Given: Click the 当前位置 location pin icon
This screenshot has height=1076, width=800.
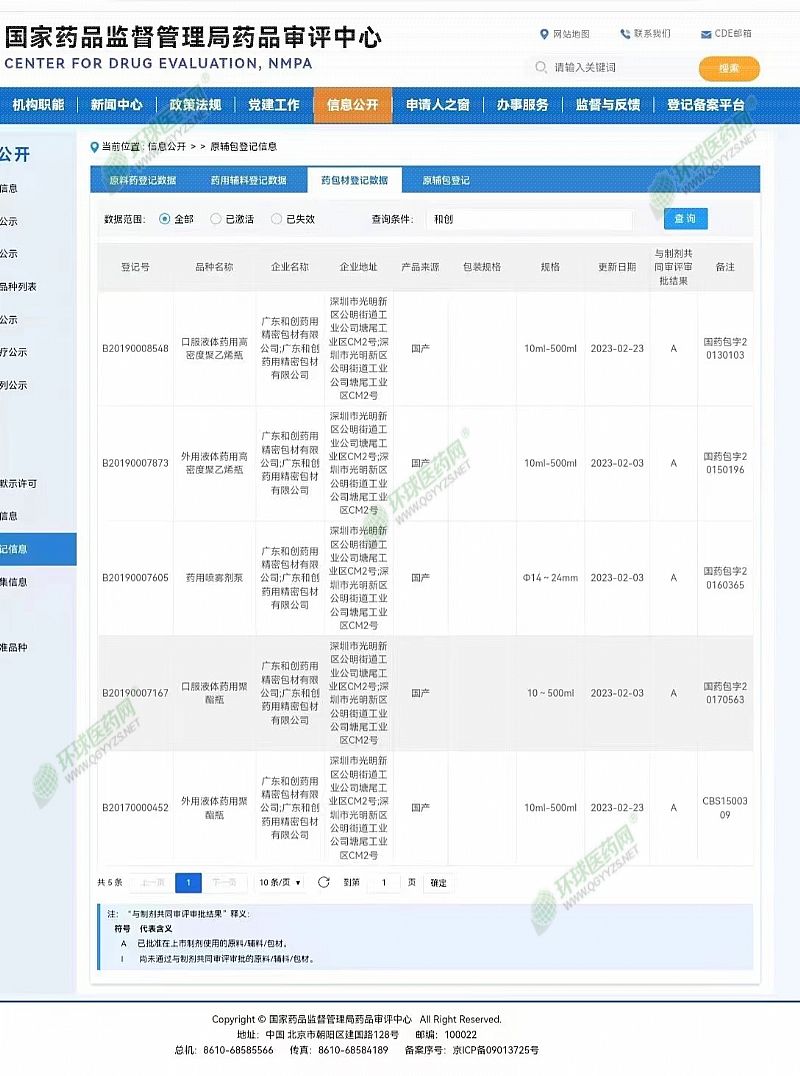Looking at the screenshot, I should pyautogui.click(x=94, y=146).
